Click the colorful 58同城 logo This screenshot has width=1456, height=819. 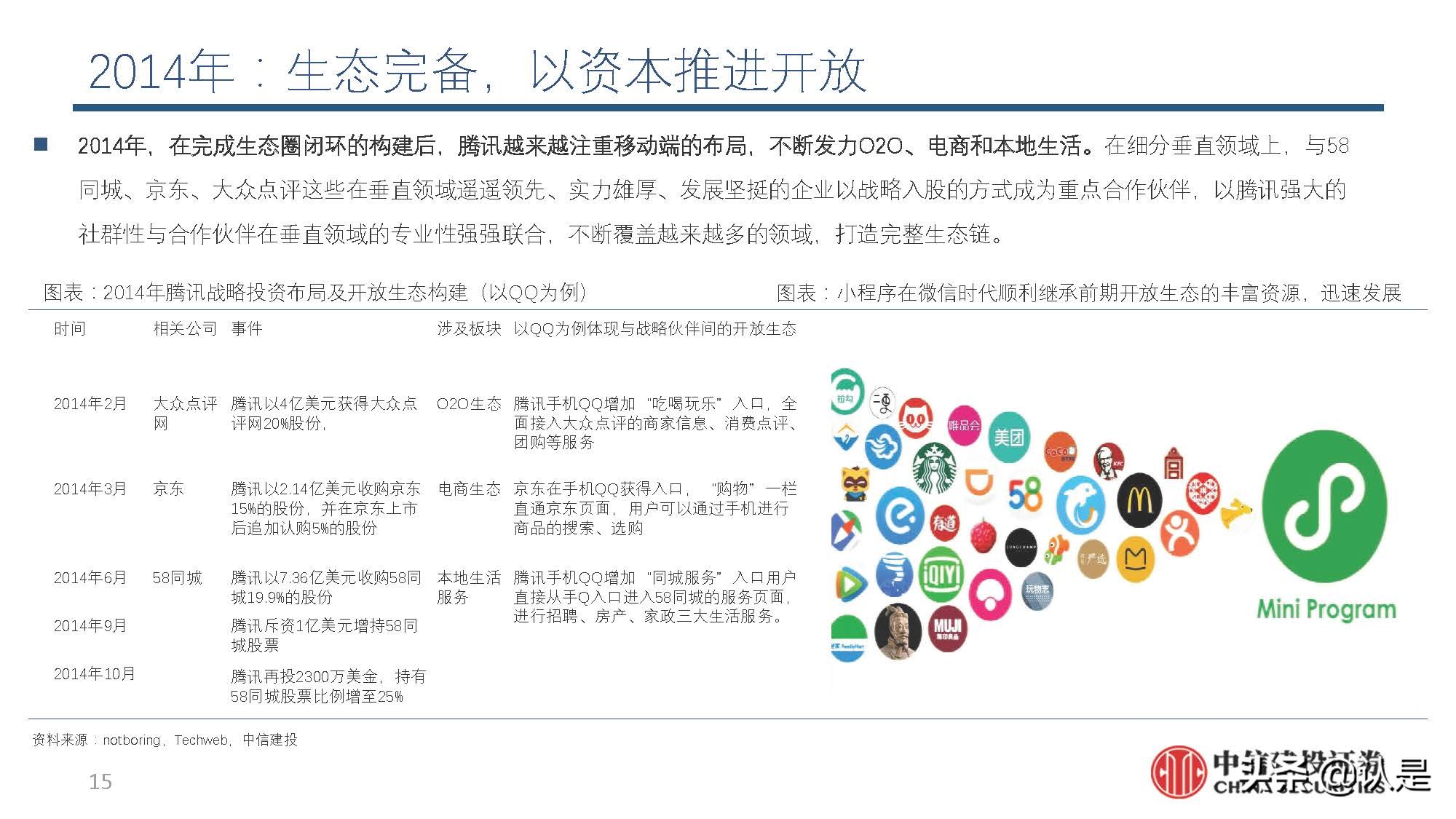point(1026,495)
